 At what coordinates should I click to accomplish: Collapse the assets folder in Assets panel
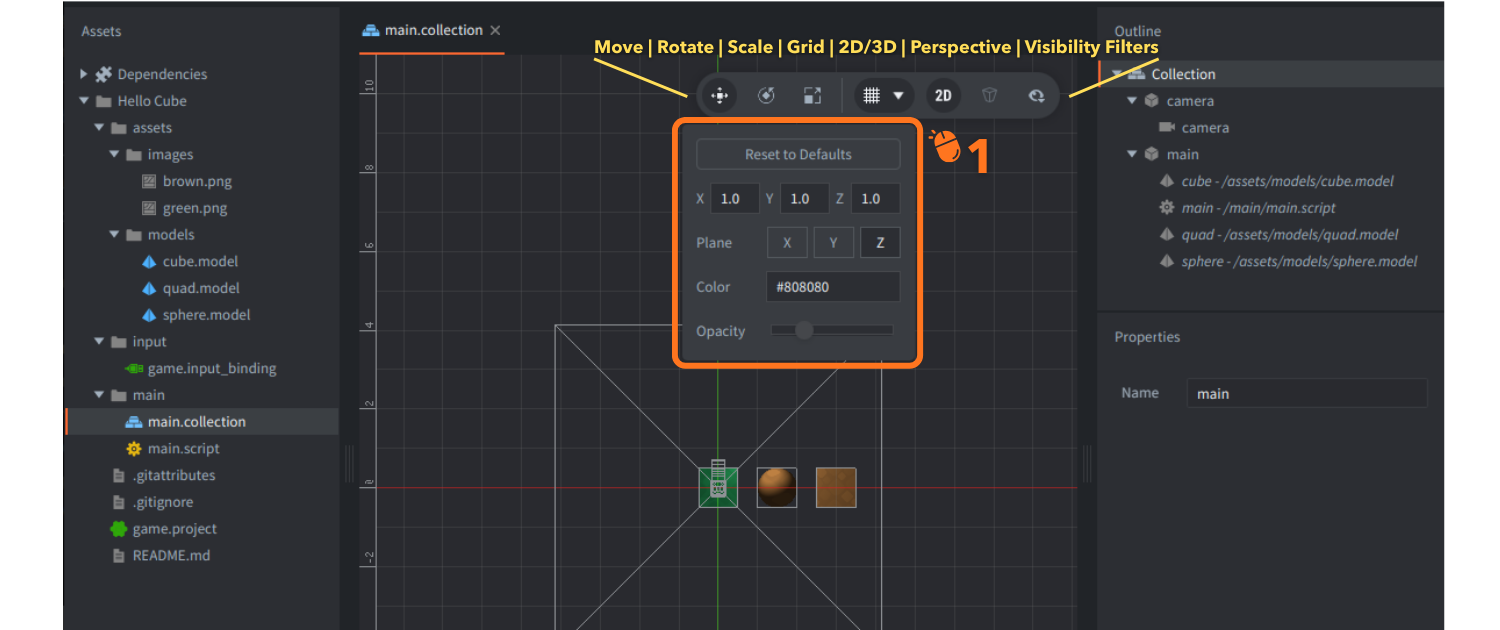pyautogui.click(x=99, y=127)
